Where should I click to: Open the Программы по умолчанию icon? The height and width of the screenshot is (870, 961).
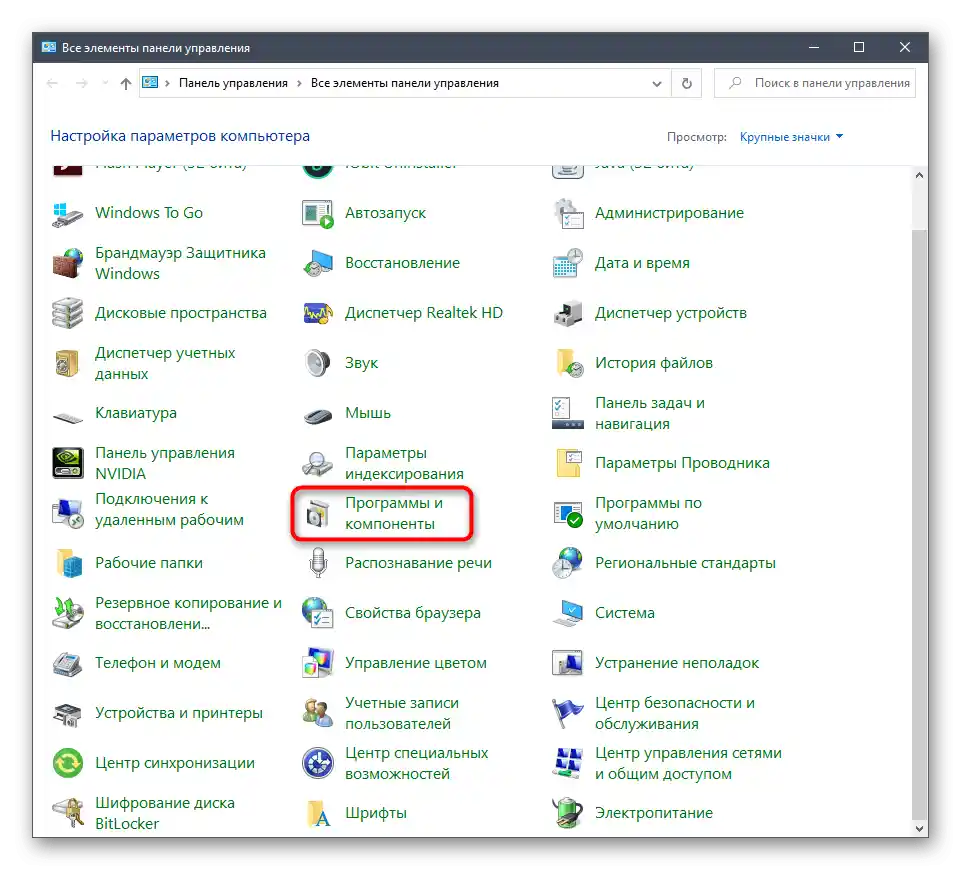coord(568,513)
